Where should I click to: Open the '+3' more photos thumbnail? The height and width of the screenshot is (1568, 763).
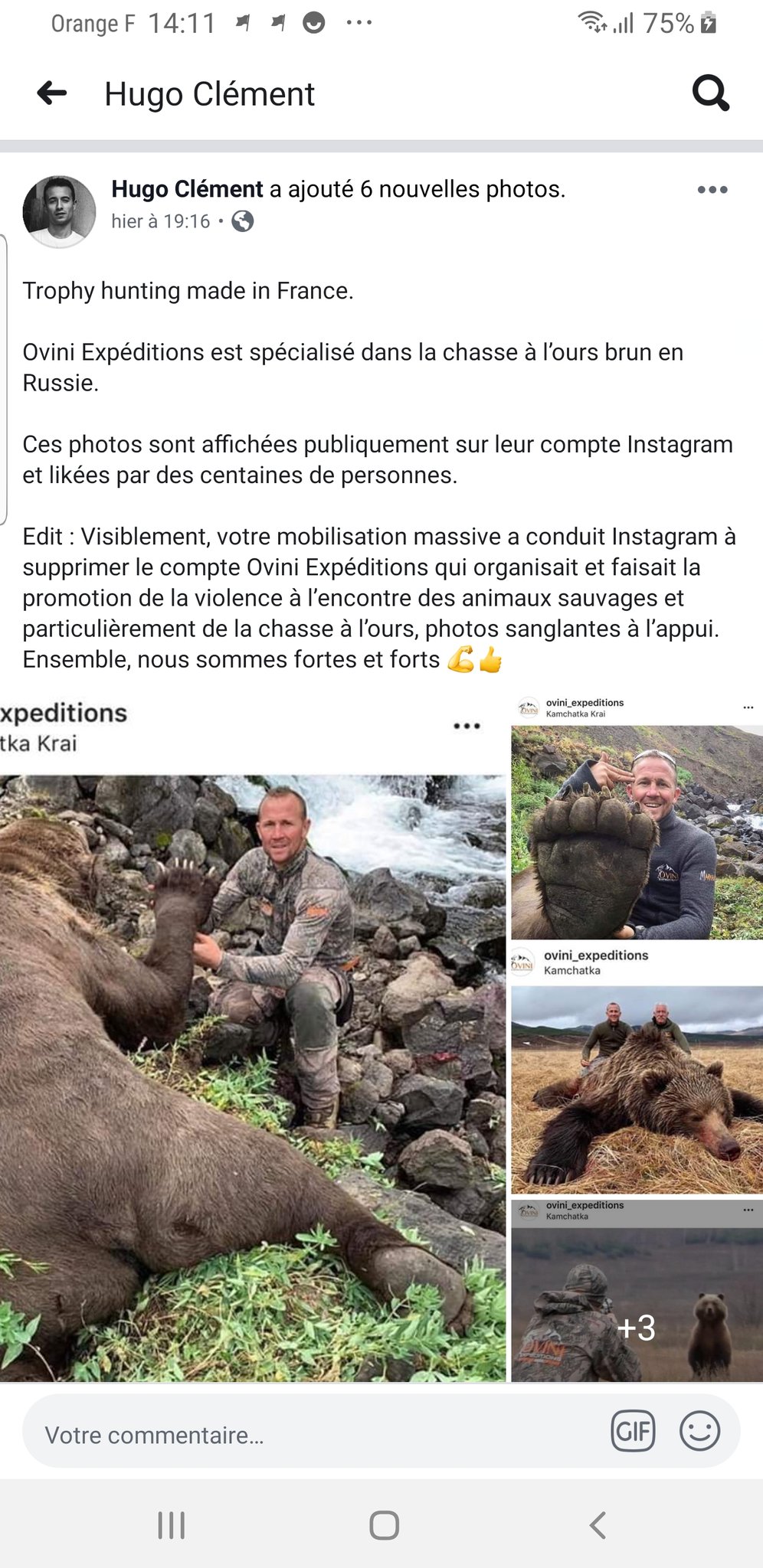pos(637,1291)
